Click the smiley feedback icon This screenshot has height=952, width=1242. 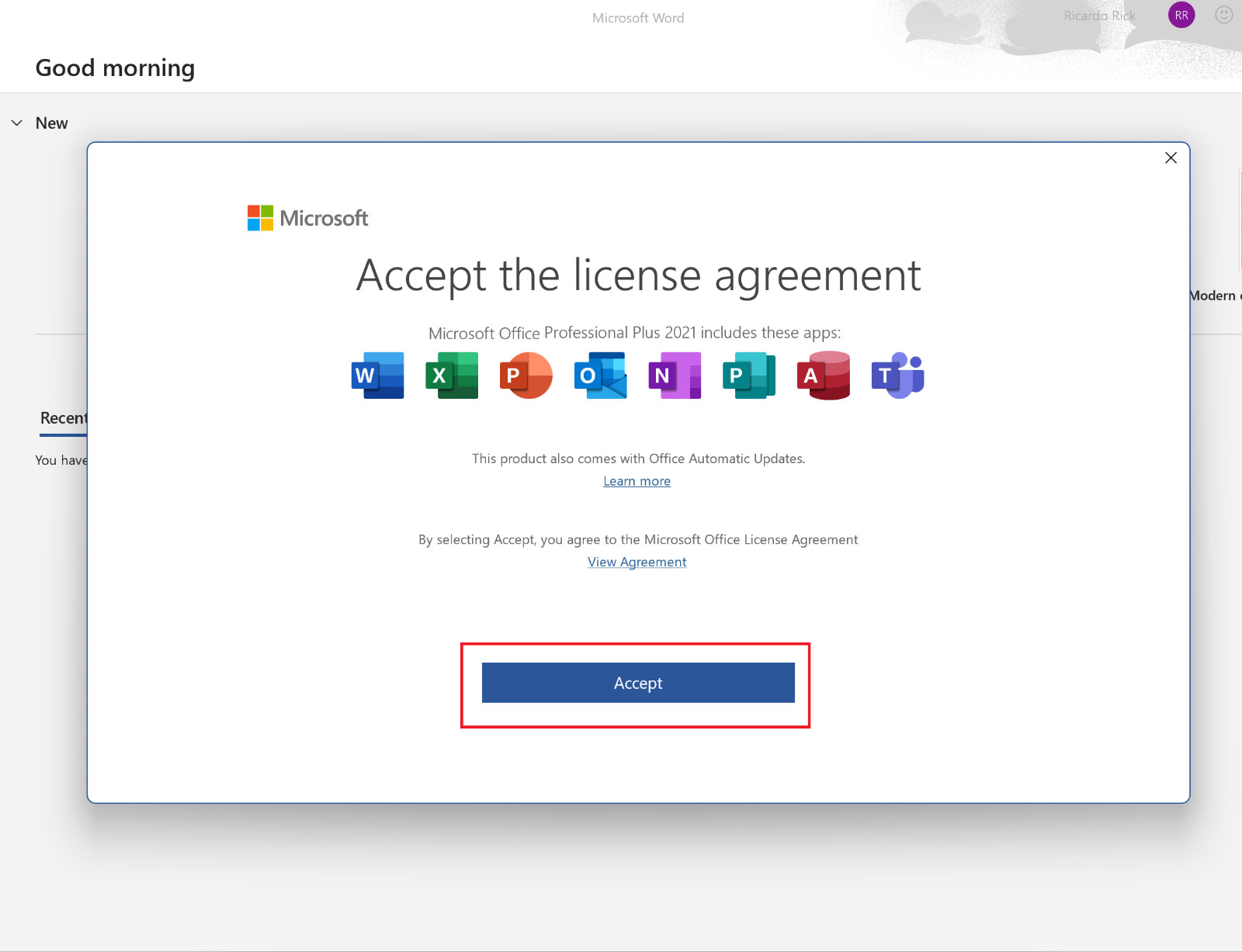click(1223, 15)
